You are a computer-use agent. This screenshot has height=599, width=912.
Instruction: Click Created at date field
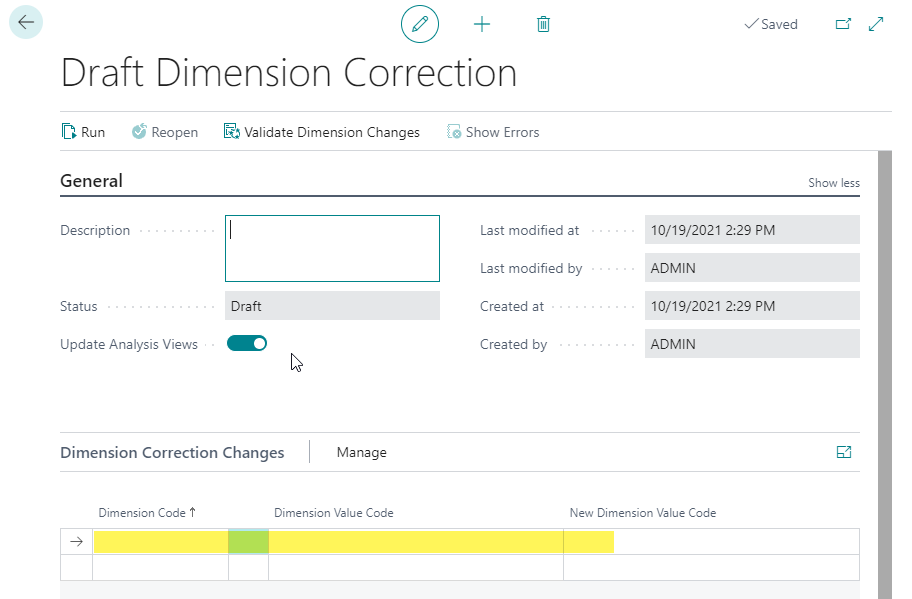coord(752,306)
